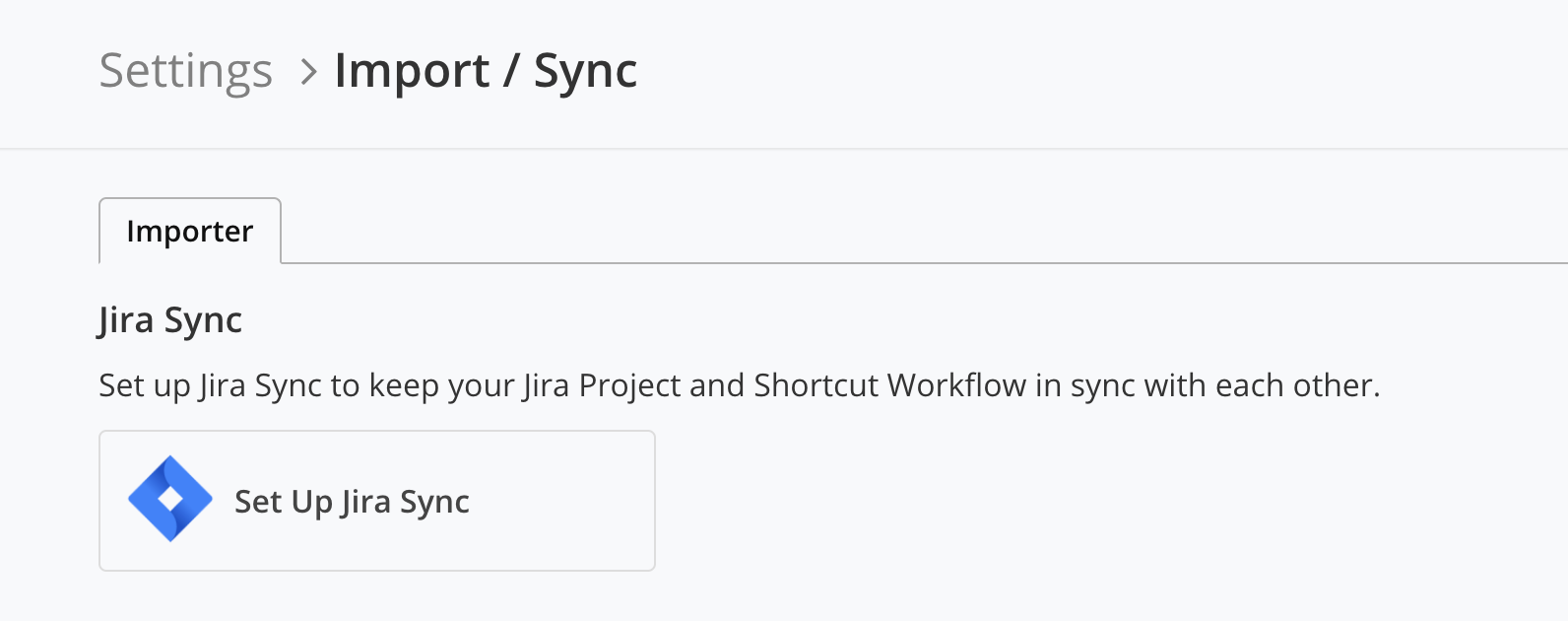This screenshot has width=1568, height=621.
Task: Go back to Settings via breadcrumb
Action: tap(186, 71)
